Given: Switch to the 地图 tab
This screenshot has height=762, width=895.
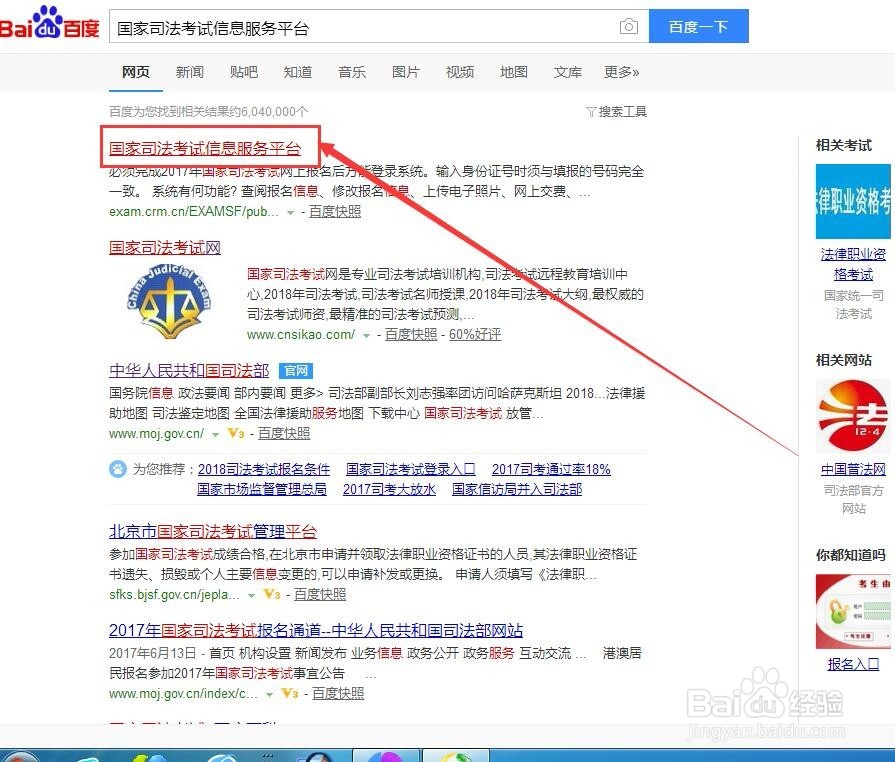Looking at the screenshot, I should click(x=514, y=72).
